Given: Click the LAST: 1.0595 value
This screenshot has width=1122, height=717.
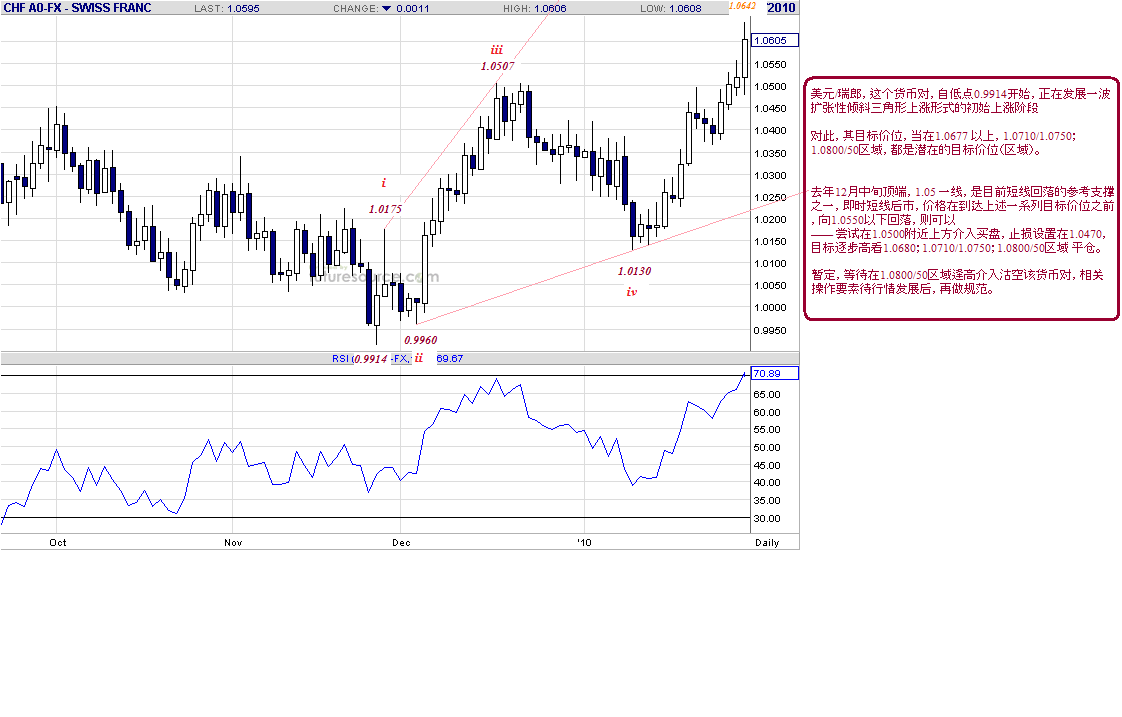Looking at the screenshot, I should click(x=227, y=9).
